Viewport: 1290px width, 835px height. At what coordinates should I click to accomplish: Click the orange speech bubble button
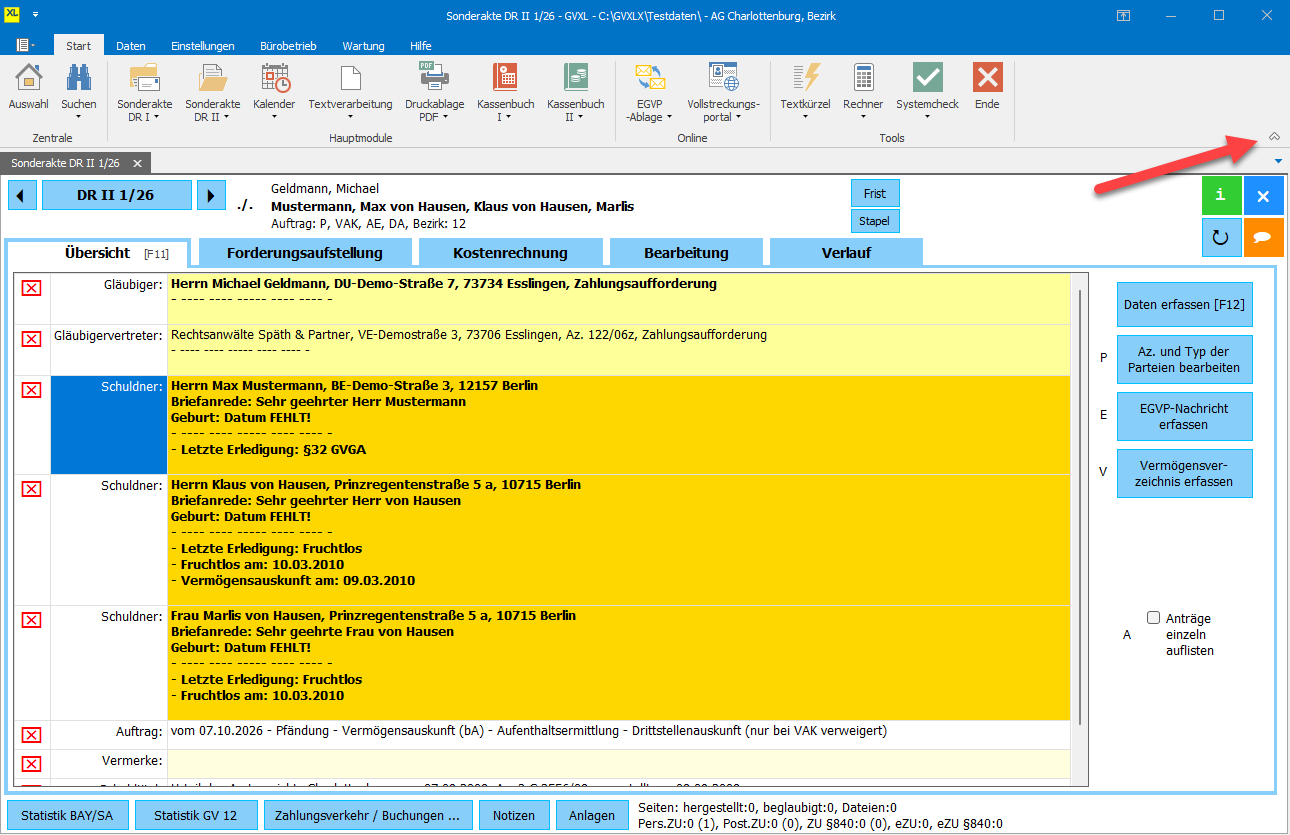coord(1263,238)
